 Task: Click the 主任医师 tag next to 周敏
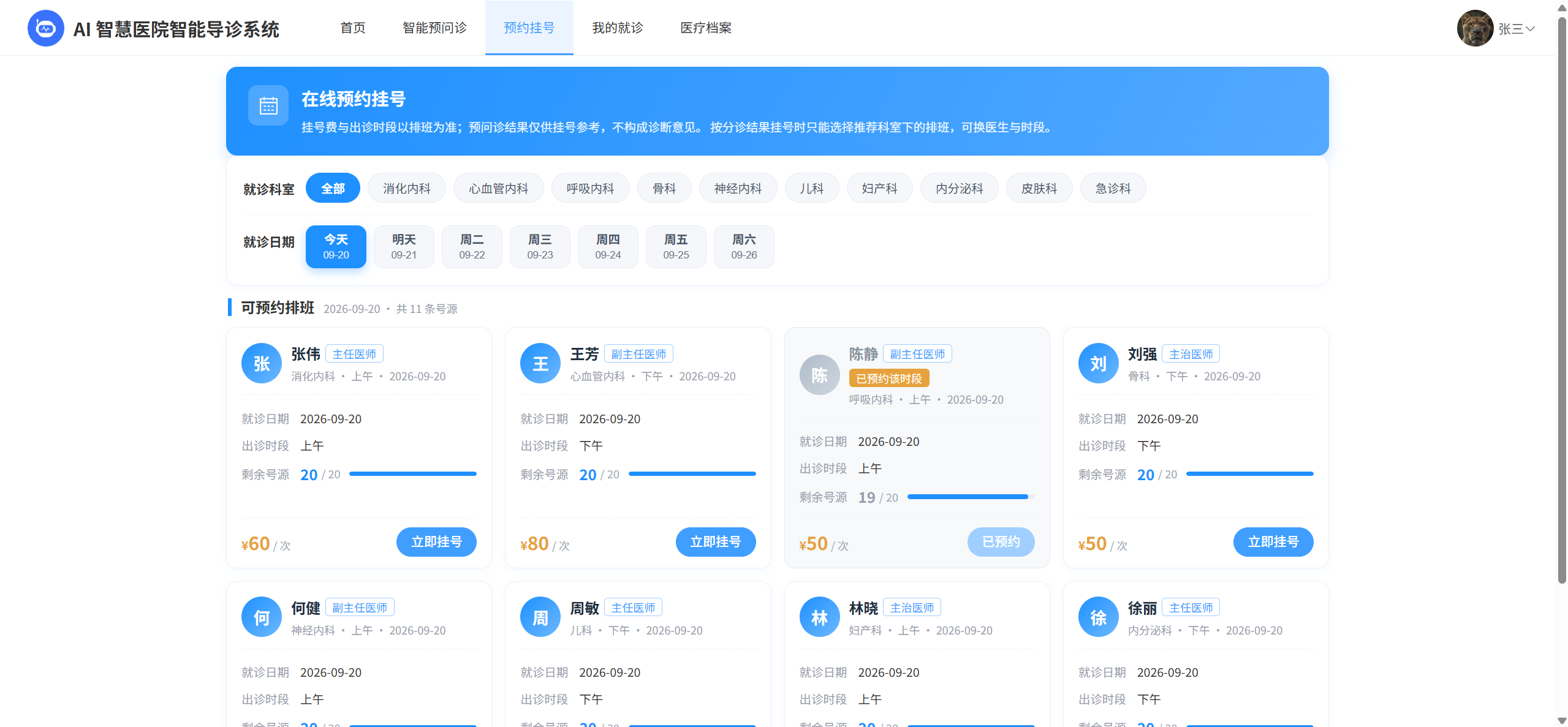click(x=633, y=608)
